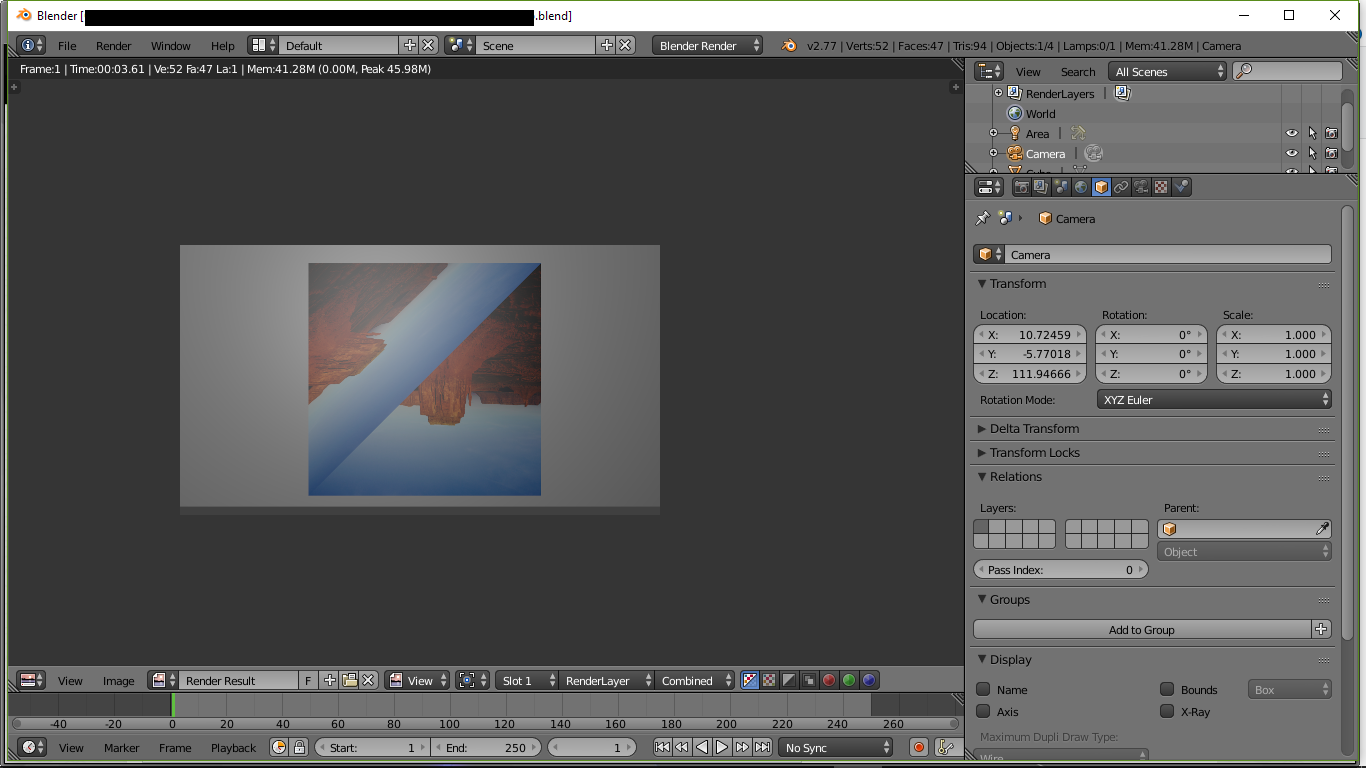The height and width of the screenshot is (768, 1366).
Task: Toggle preview range clock icon
Action: click(279, 747)
